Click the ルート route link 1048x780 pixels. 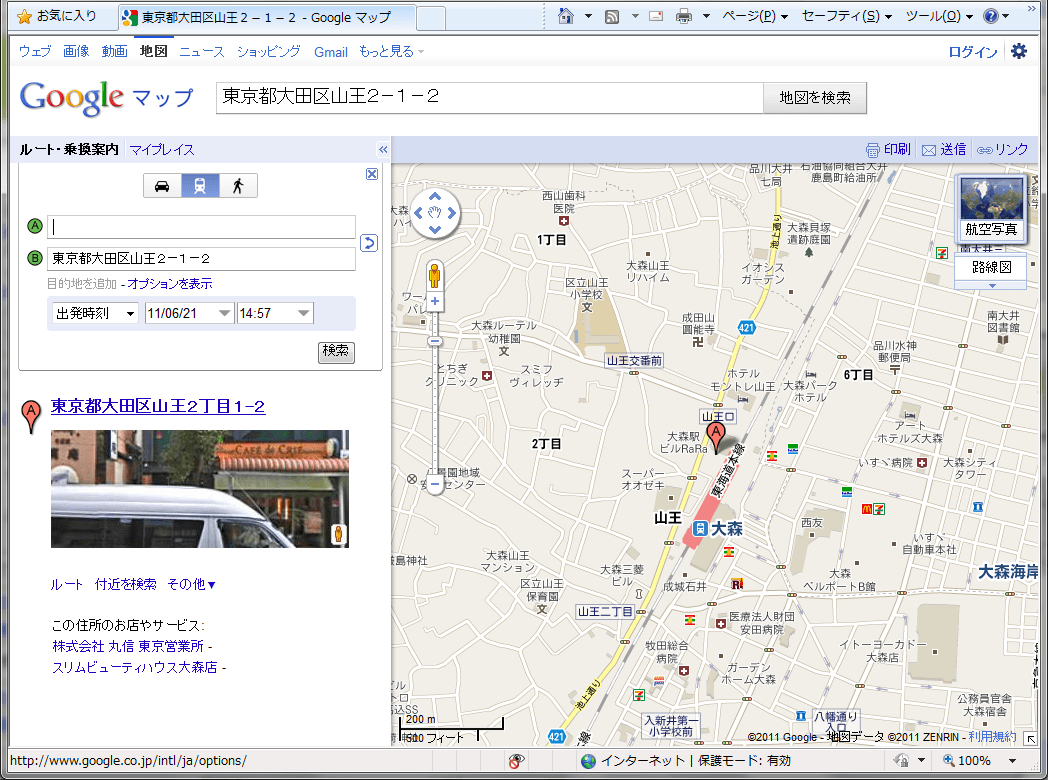pos(67,584)
